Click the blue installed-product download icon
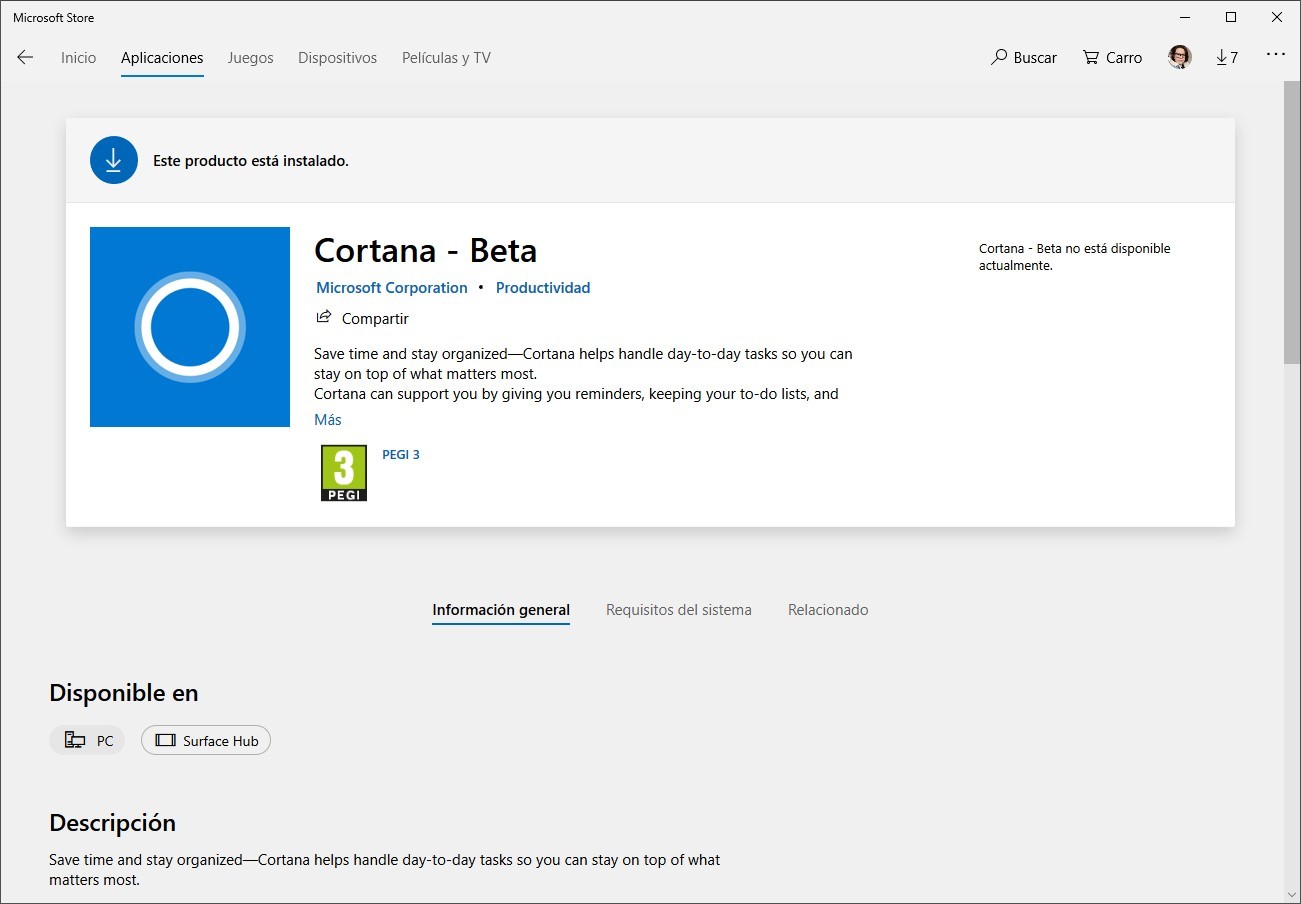The image size is (1301, 904). (x=113, y=160)
